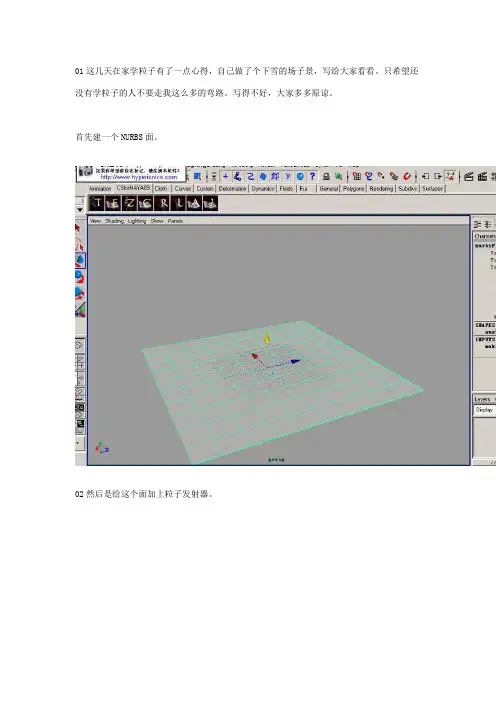Toggle surfaces selection mask blue icon

(x=263, y=176)
